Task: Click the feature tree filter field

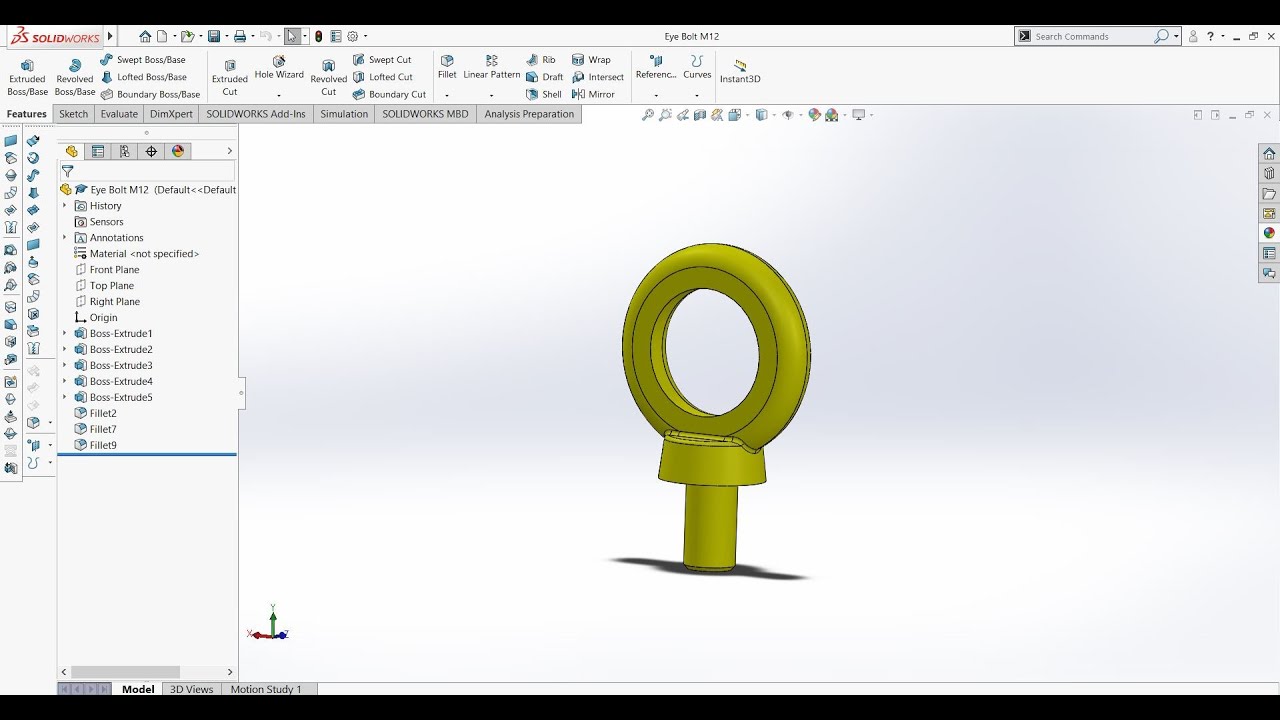Action: pyautogui.click(x=147, y=172)
